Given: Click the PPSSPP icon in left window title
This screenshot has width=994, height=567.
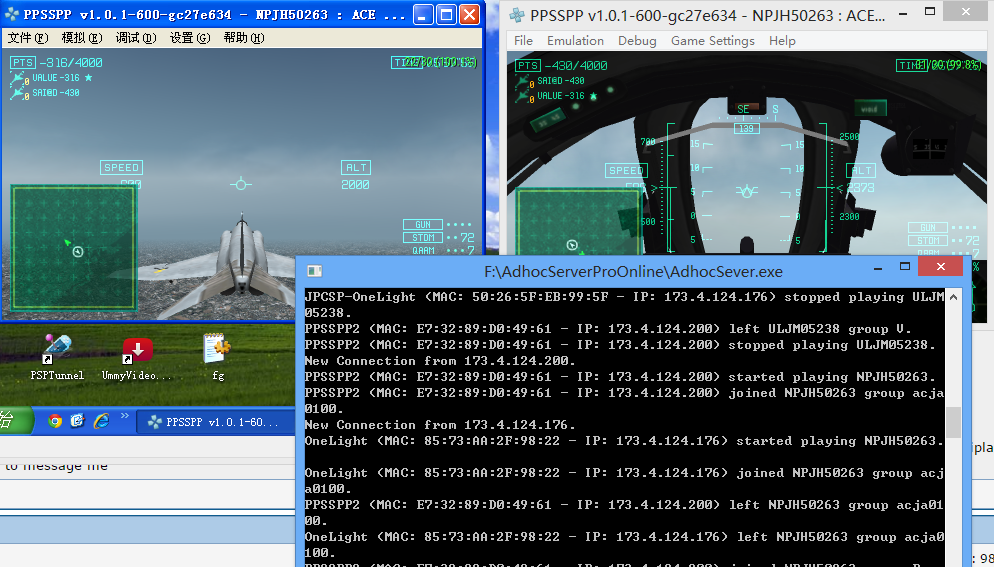Looking at the screenshot, I should click(x=14, y=15).
